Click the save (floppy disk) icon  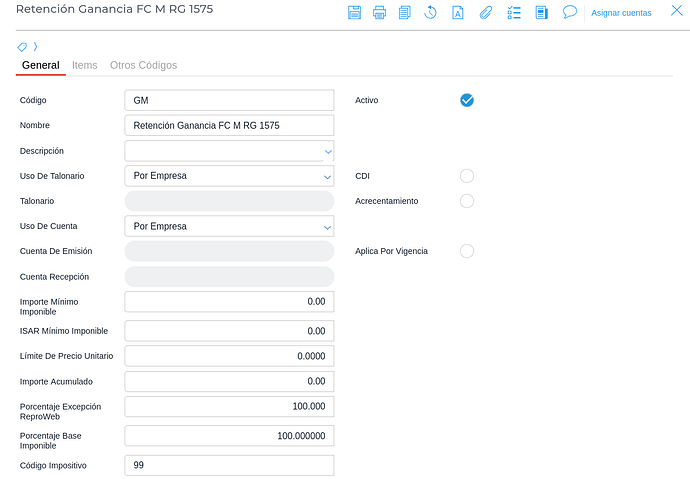(354, 13)
